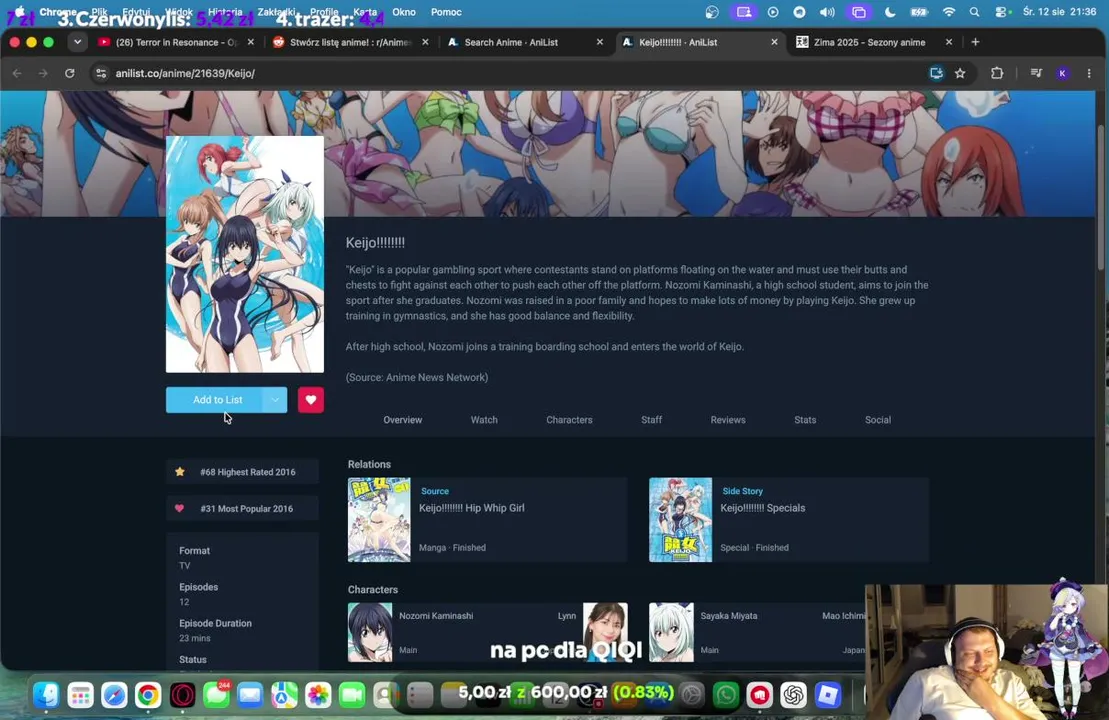Click Sayaka Miyata character portrait
The height and width of the screenshot is (720, 1109).
coord(671,632)
